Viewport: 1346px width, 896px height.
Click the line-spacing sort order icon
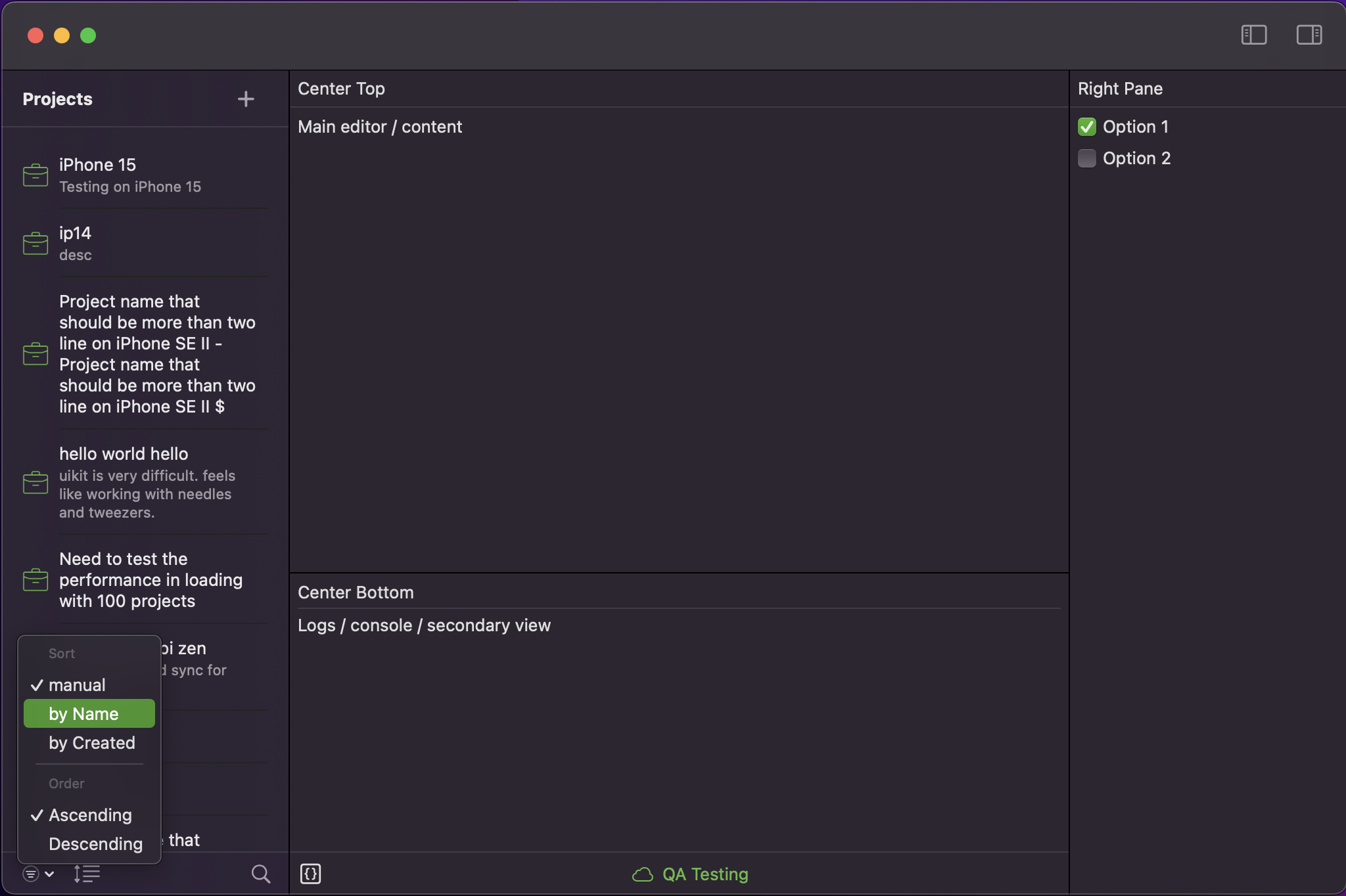coord(87,874)
